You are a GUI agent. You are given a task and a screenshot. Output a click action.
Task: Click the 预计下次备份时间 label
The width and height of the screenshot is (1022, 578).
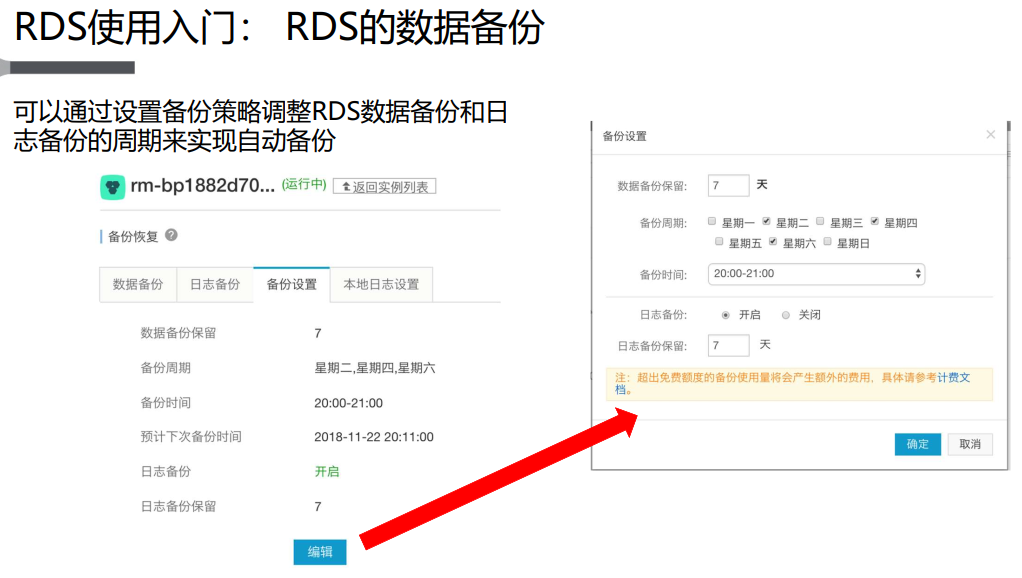pyautogui.click(x=191, y=437)
